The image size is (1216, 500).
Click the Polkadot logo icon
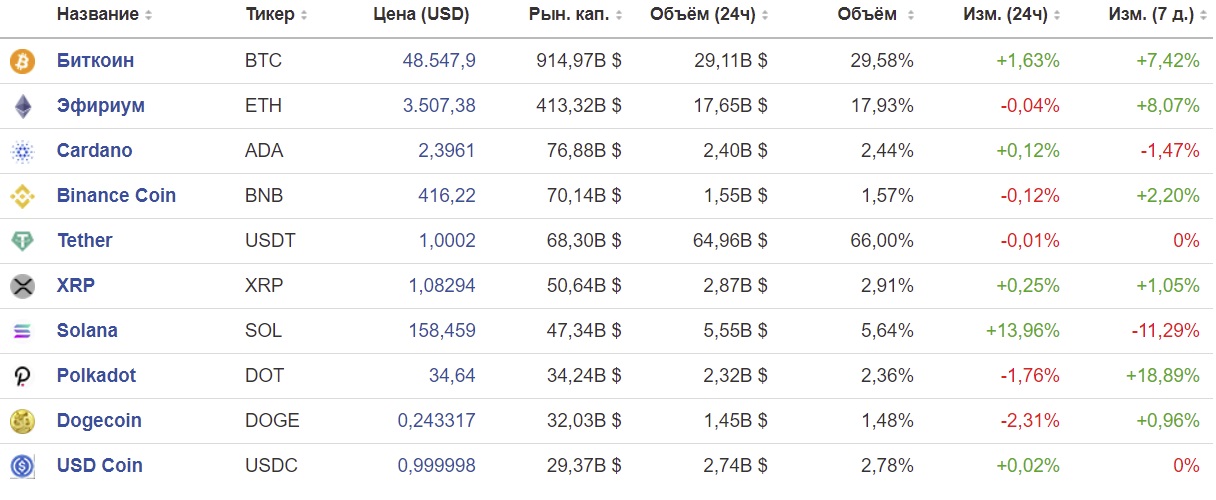click(22, 377)
